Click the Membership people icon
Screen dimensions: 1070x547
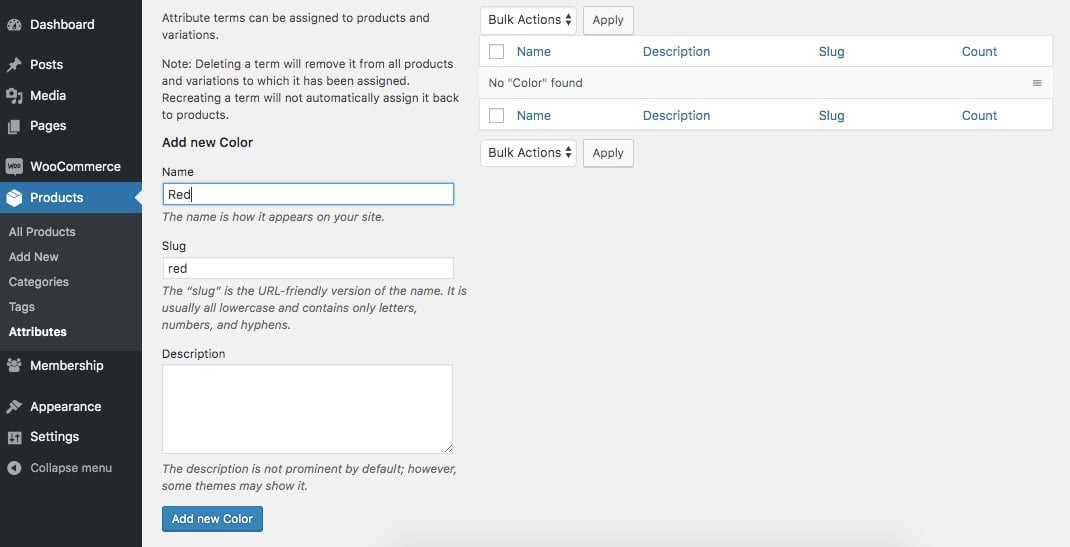click(x=14, y=366)
